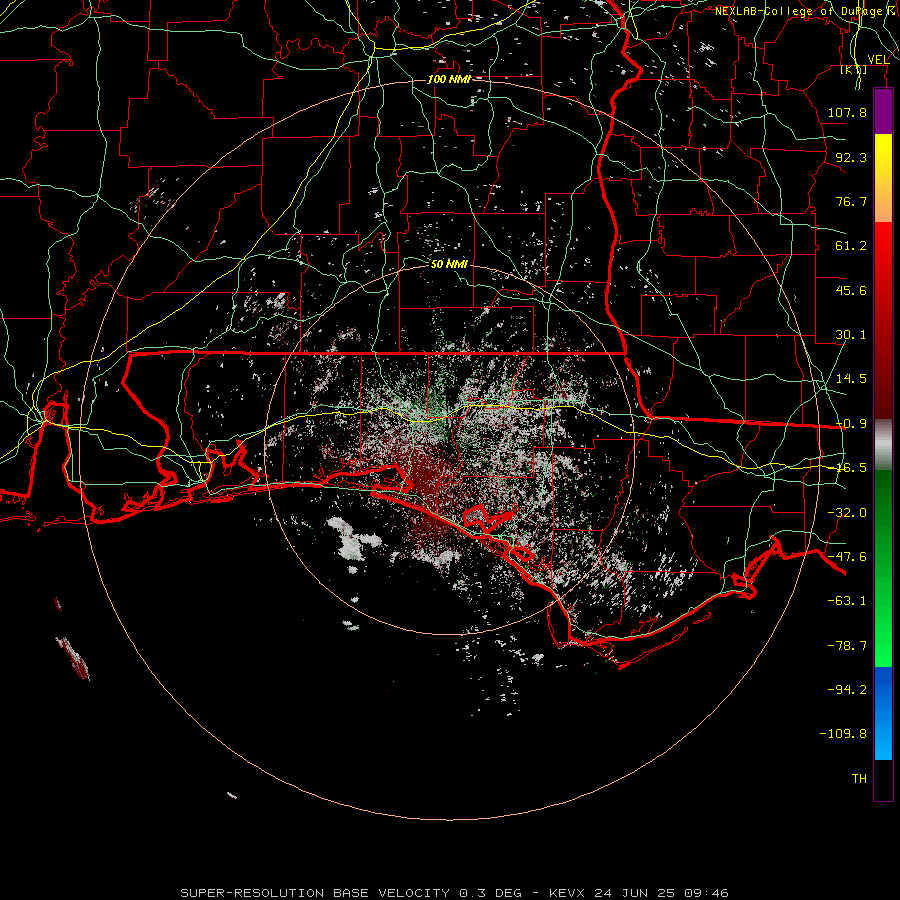The width and height of the screenshot is (900, 900).
Task: Click the KEVX station identifier in the caption
Action: tap(567, 893)
